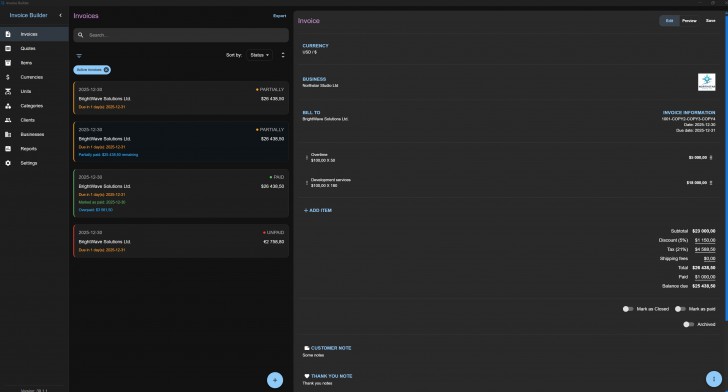Click the Categories shapes icon in the sidebar
The image size is (728, 392).
(8, 106)
